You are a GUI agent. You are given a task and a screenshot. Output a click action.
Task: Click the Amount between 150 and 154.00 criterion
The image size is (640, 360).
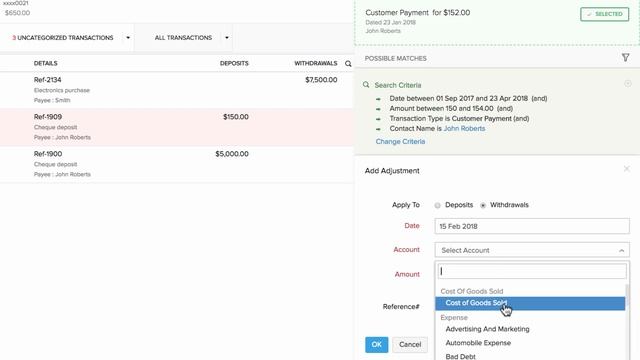[451, 109]
